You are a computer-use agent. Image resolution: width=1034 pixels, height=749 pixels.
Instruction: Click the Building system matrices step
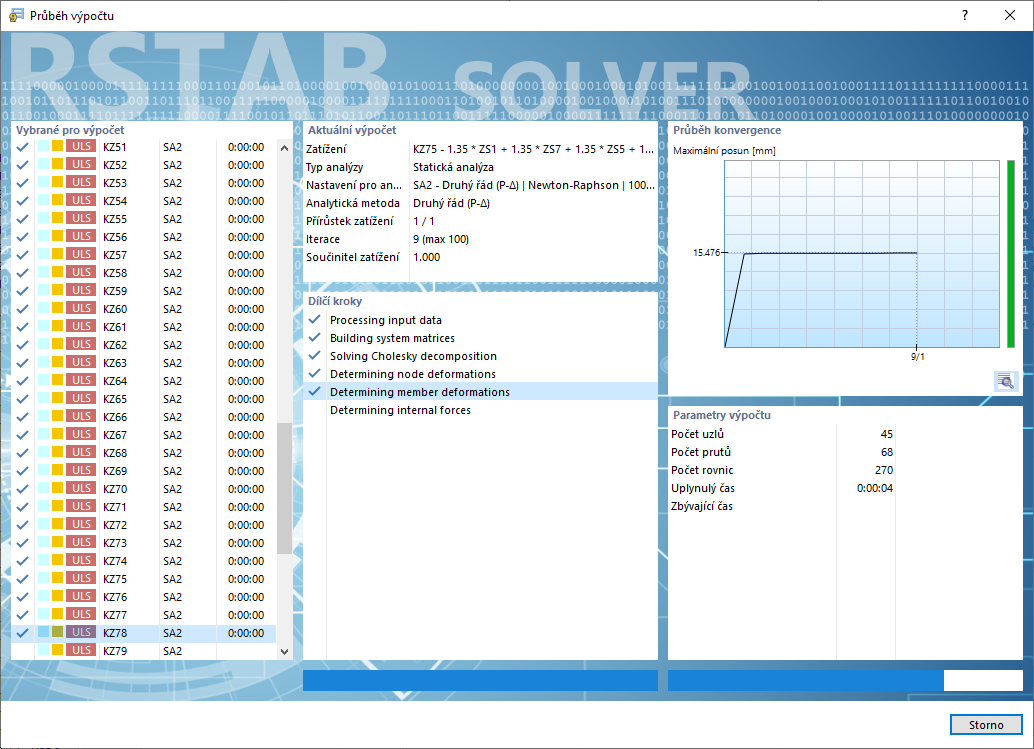[392, 338]
